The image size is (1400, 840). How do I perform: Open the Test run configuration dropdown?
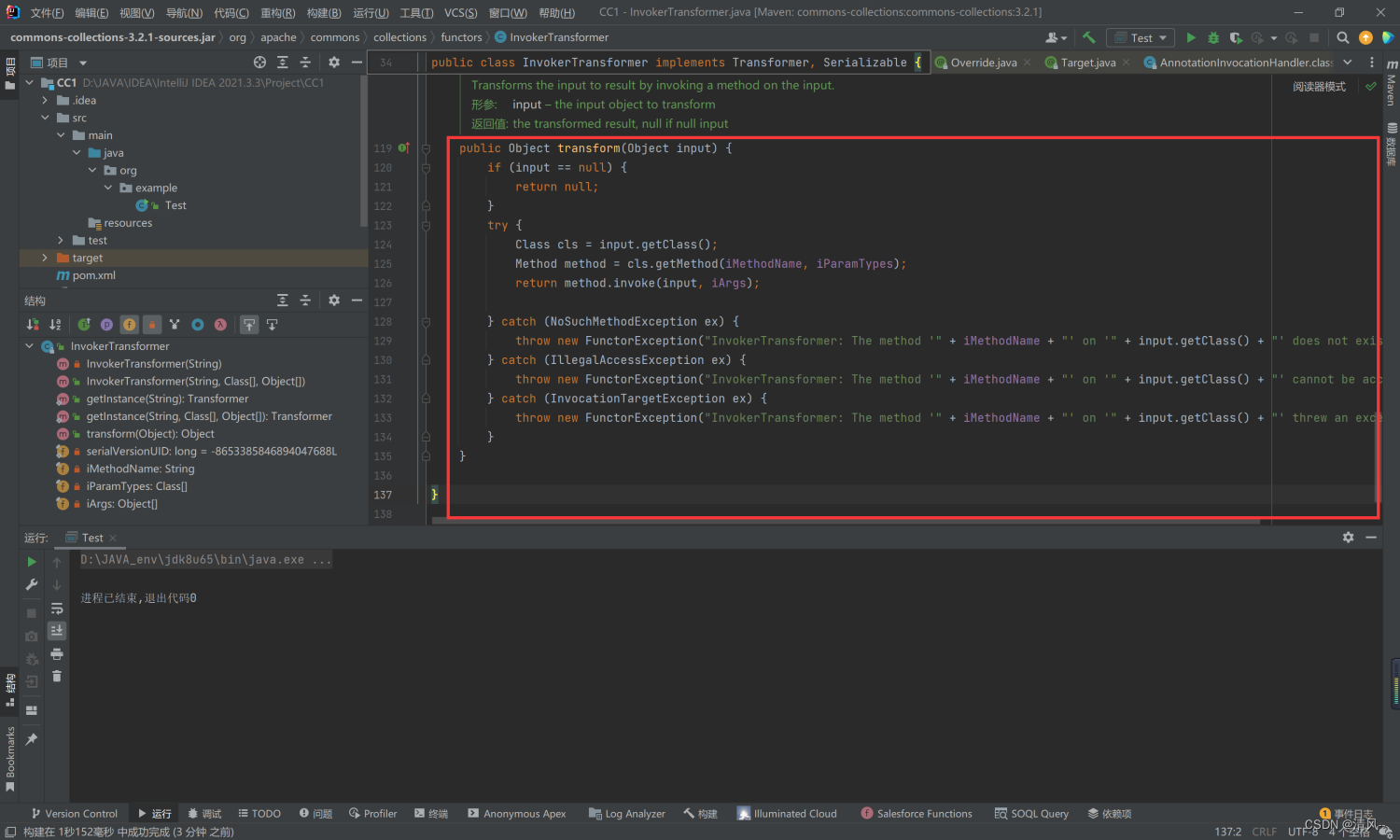tap(1141, 37)
